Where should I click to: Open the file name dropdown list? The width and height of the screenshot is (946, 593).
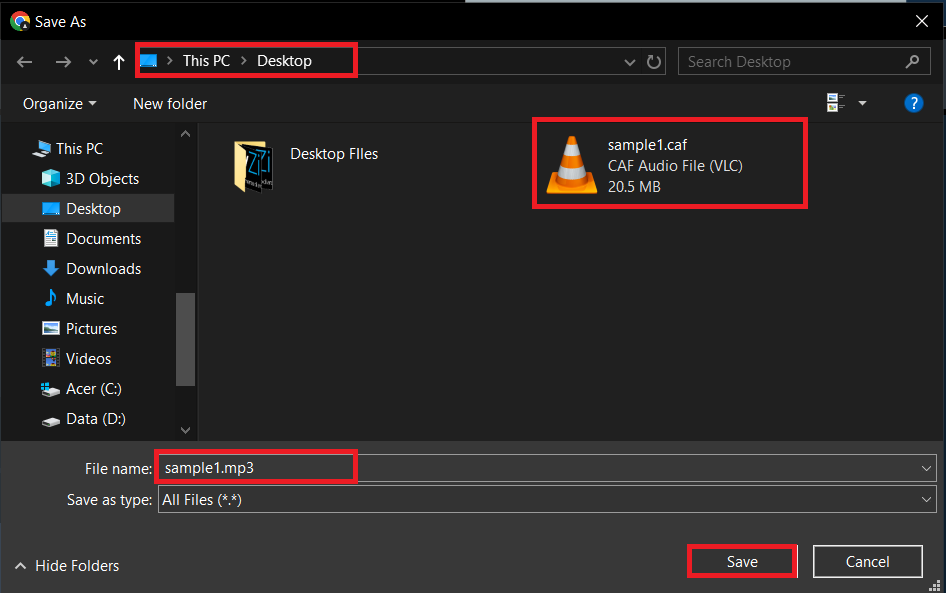pyautogui.click(x=926, y=467)
